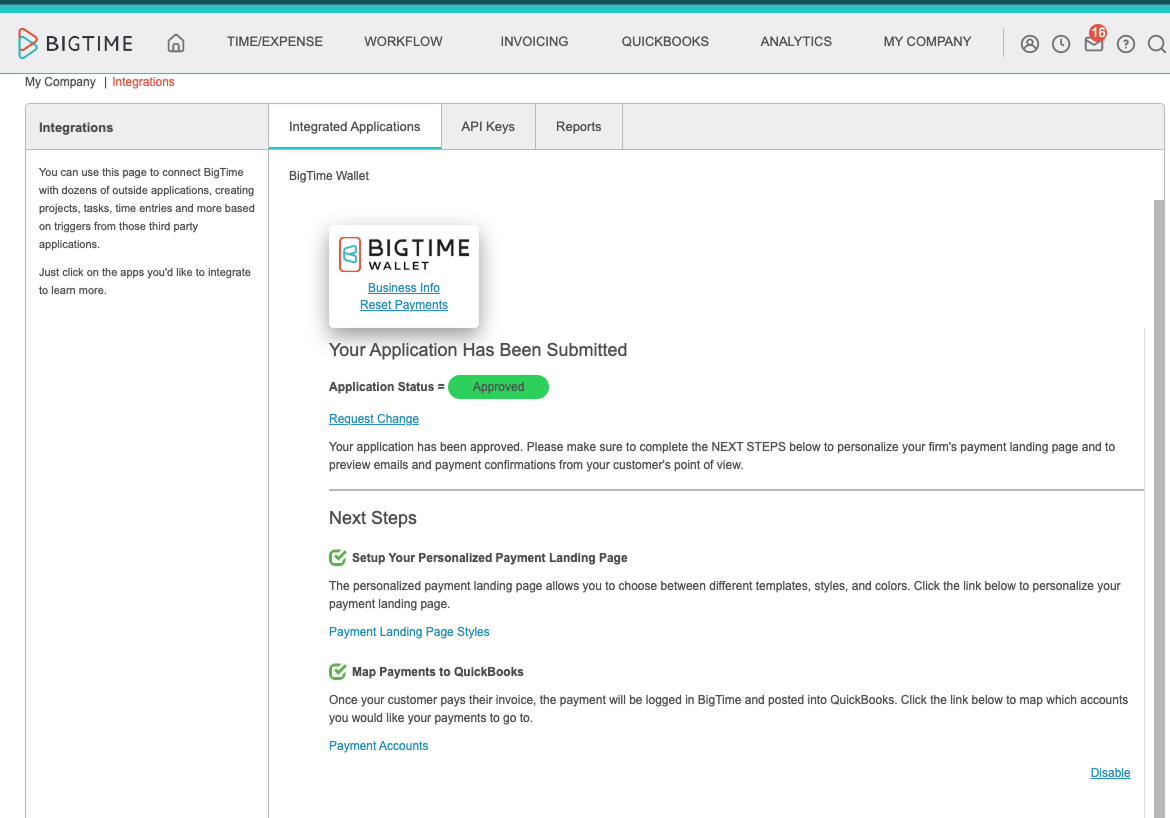Click the Disable link
1170x818 pixels.
pyautogui.click(x=1110, y=772)
